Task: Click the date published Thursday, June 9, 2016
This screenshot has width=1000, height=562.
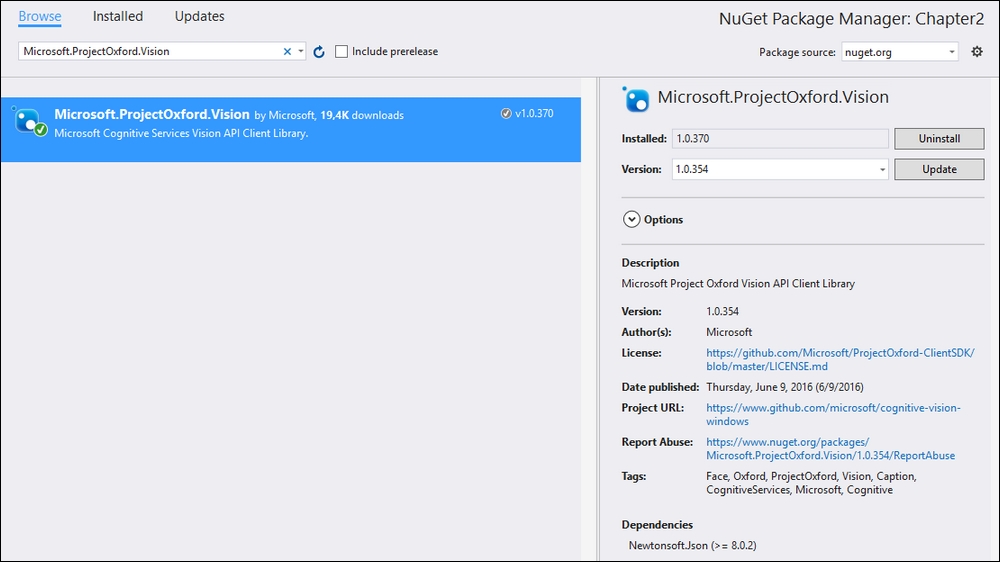Action: tap(784, 387)
